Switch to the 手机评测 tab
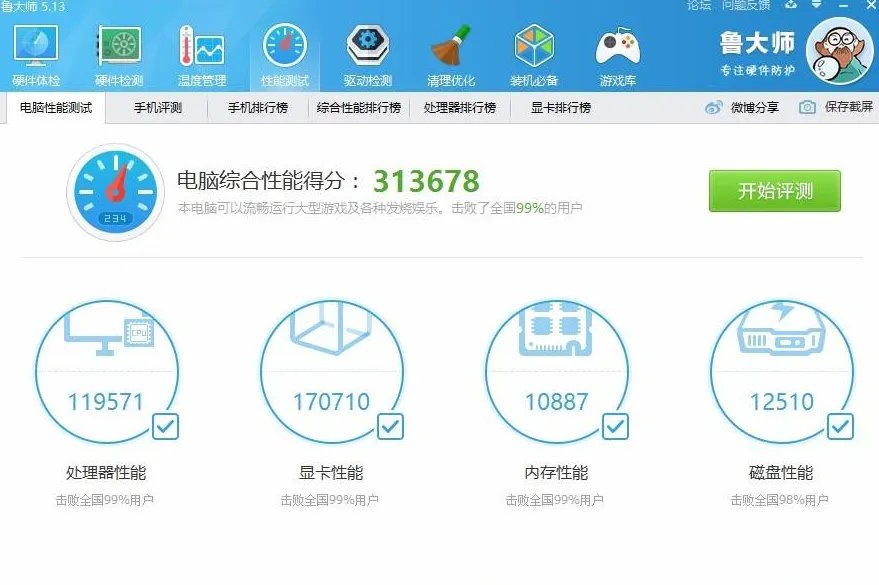This screenshot has width=879, height=585. pos(158,107)
